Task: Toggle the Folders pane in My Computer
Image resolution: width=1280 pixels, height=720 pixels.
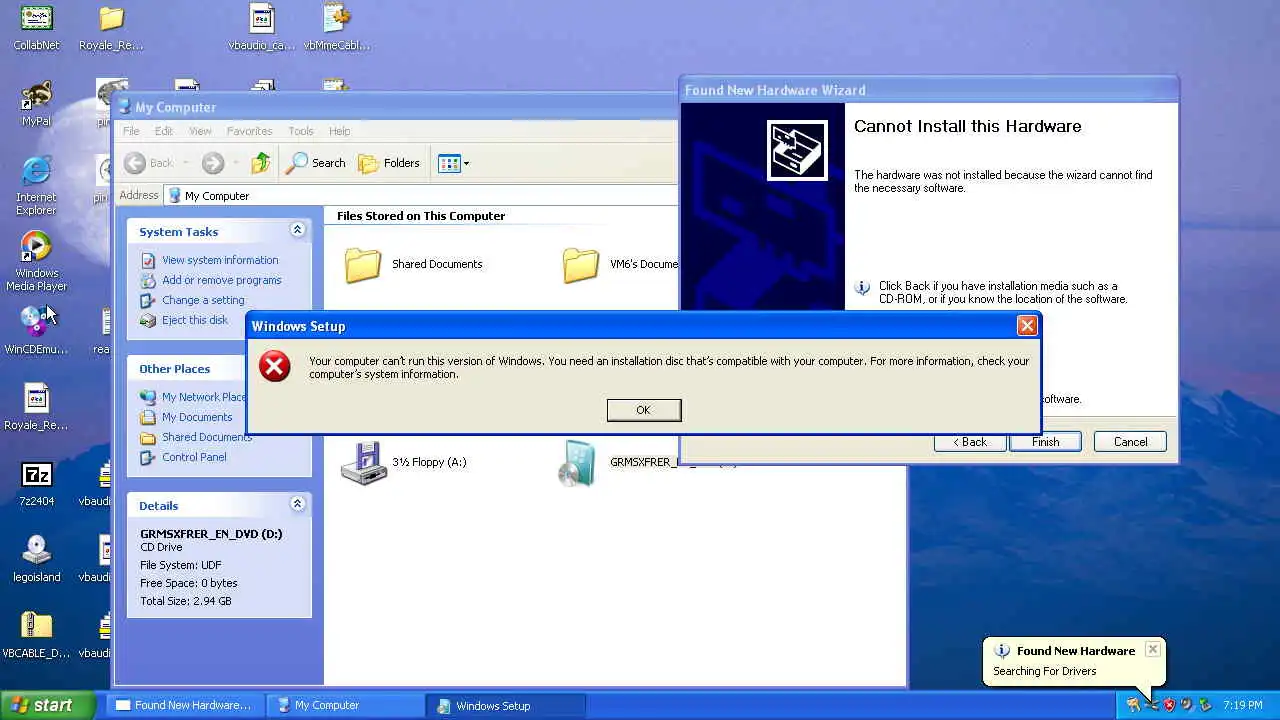Action: click(389, 163)
